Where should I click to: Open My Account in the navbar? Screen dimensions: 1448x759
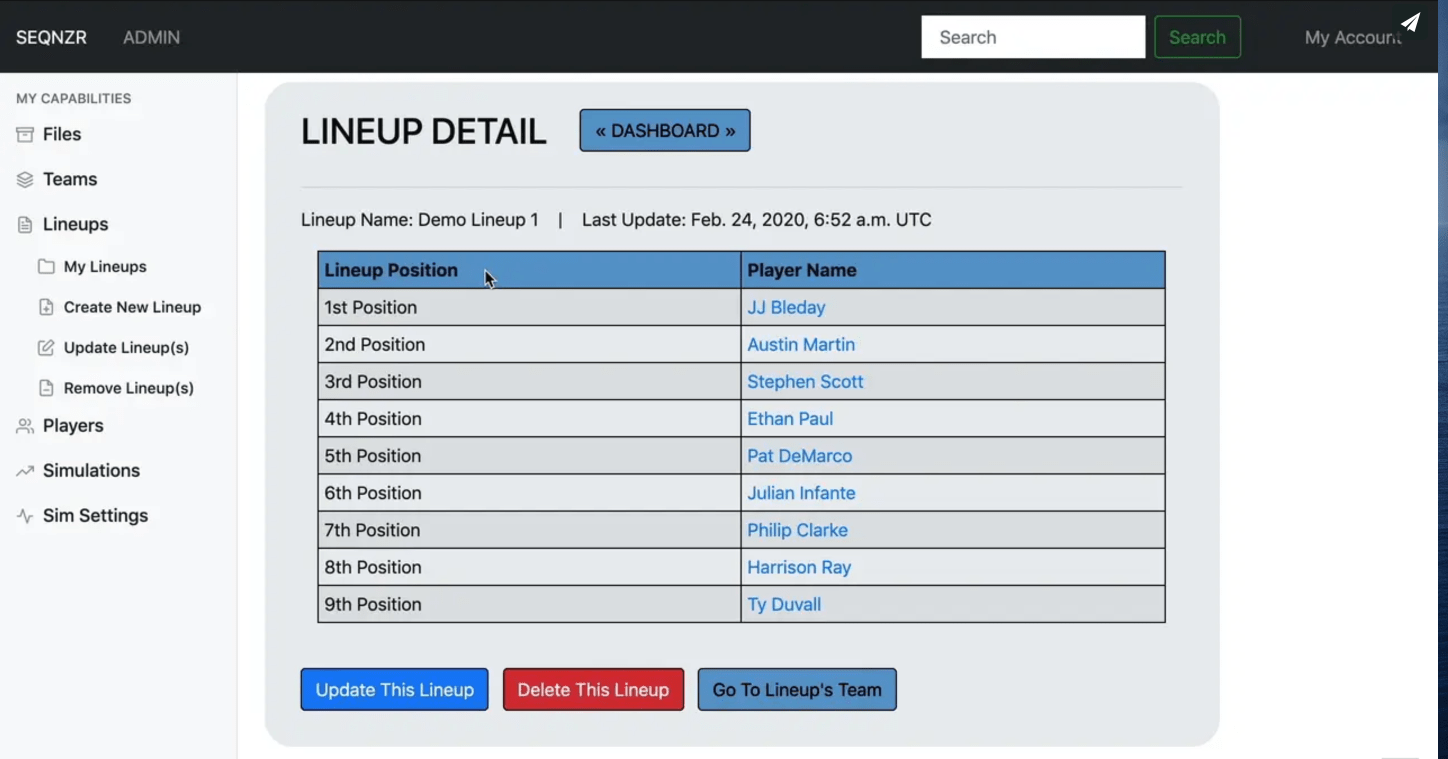pos(1353,37)
